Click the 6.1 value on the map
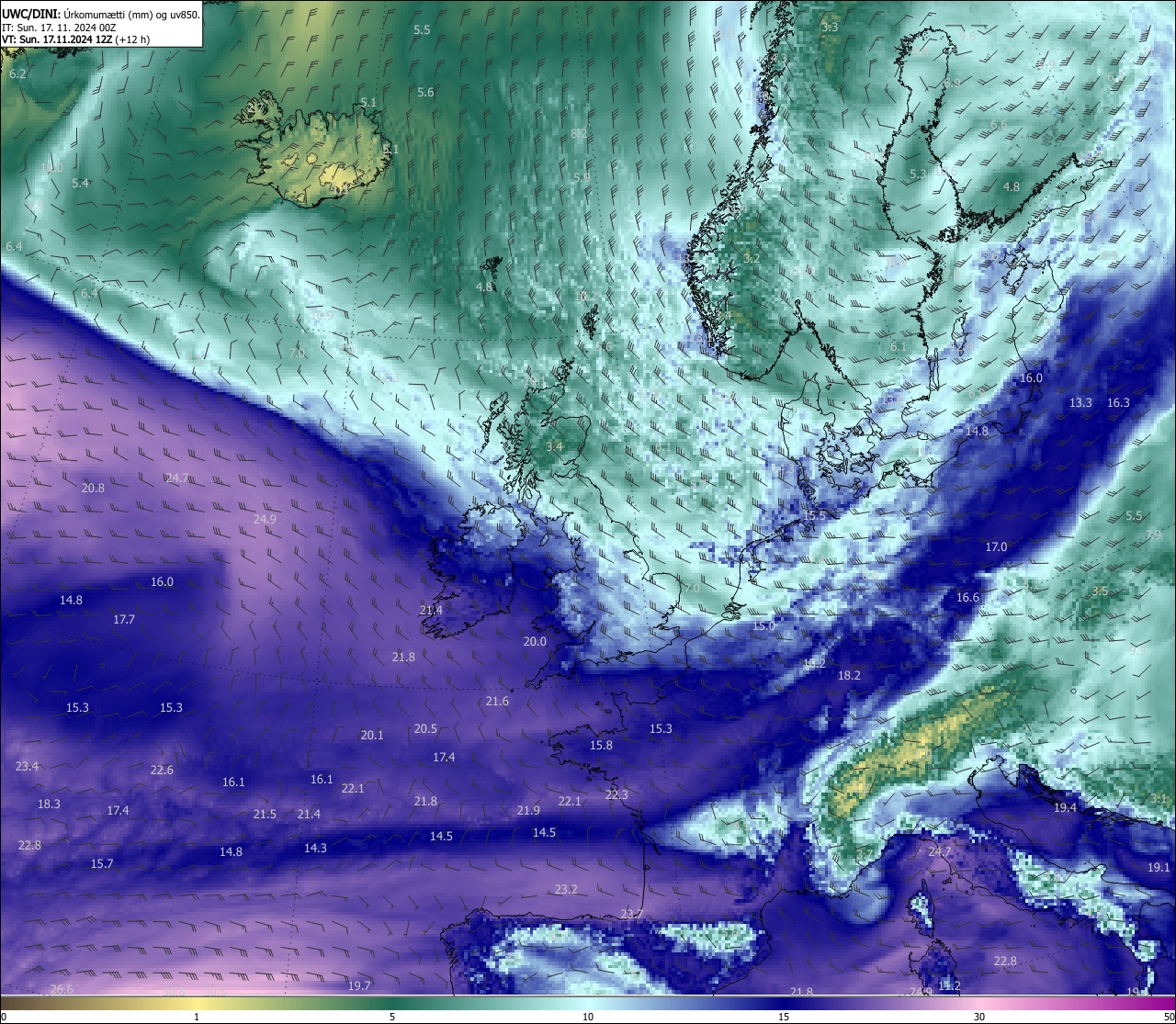1176x1024 pixels. [898, 346]
